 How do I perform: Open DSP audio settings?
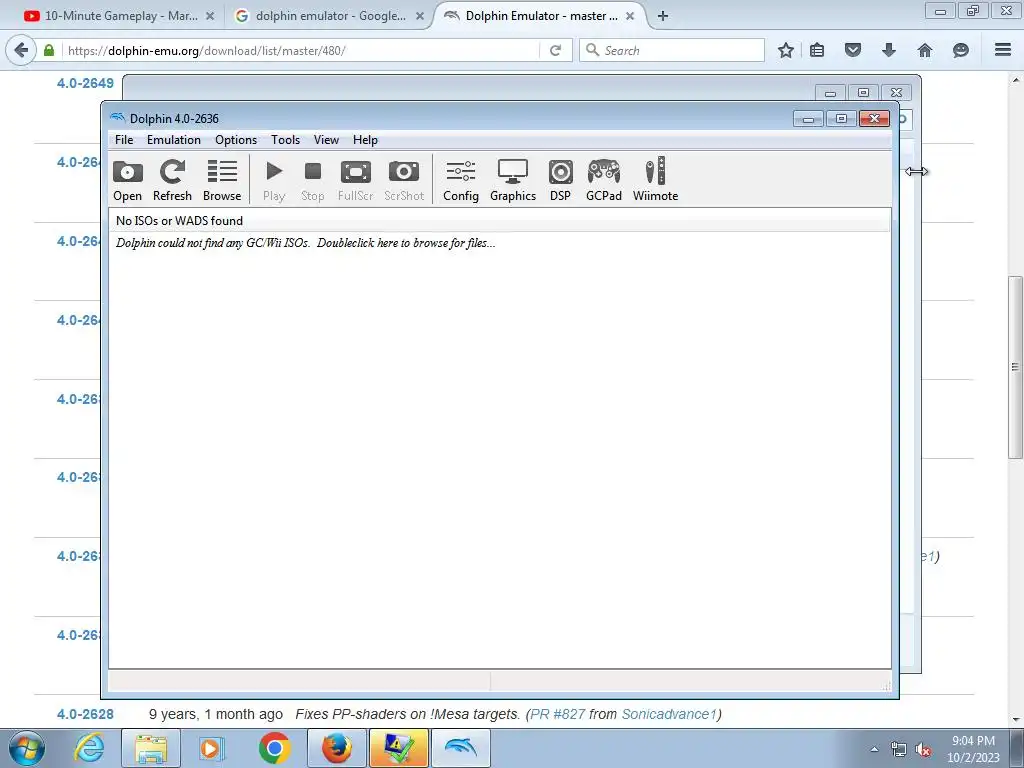560,180
